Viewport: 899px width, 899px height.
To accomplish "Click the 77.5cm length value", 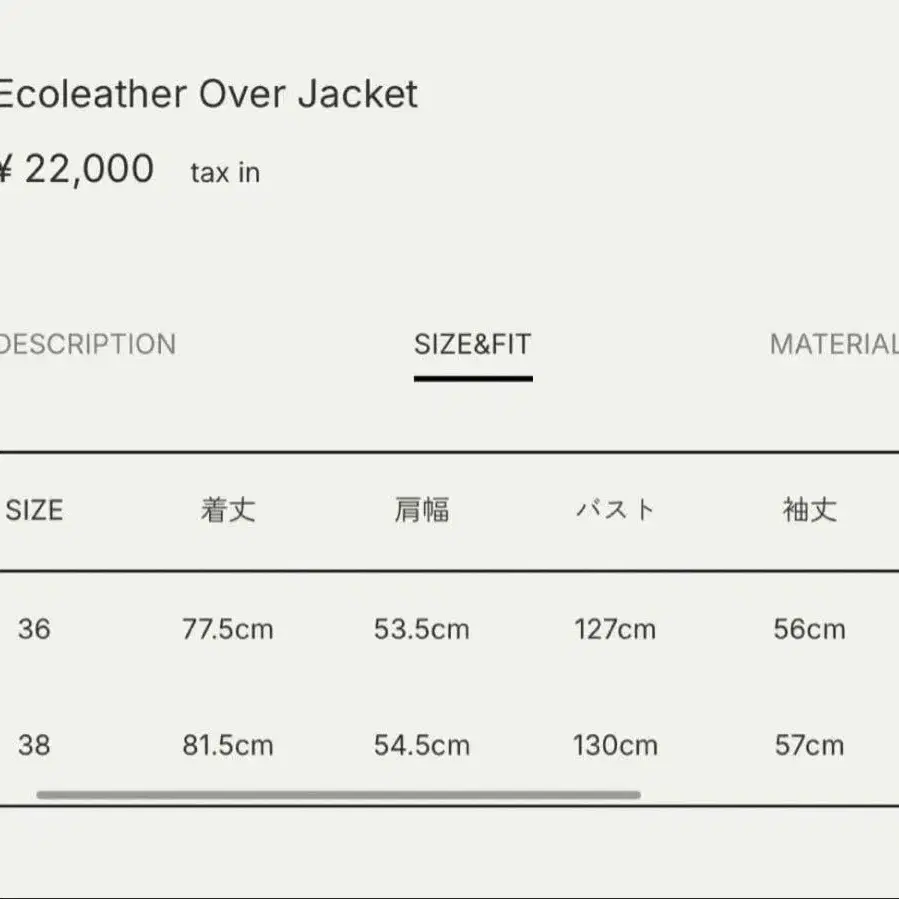I will click(x=228, y=629).
